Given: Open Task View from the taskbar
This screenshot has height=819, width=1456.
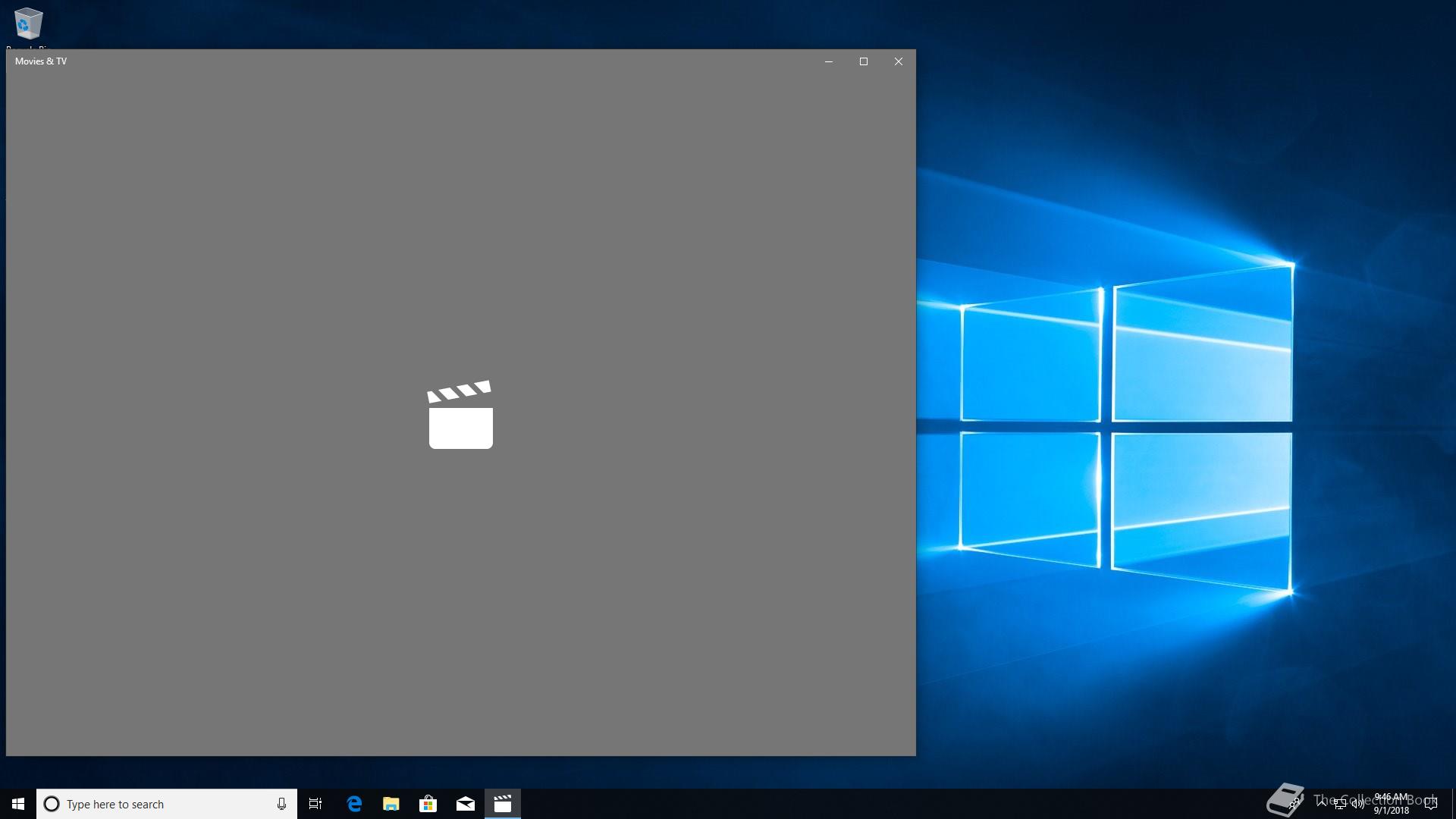Looking at the screenshot, I should tap(315, 804).
